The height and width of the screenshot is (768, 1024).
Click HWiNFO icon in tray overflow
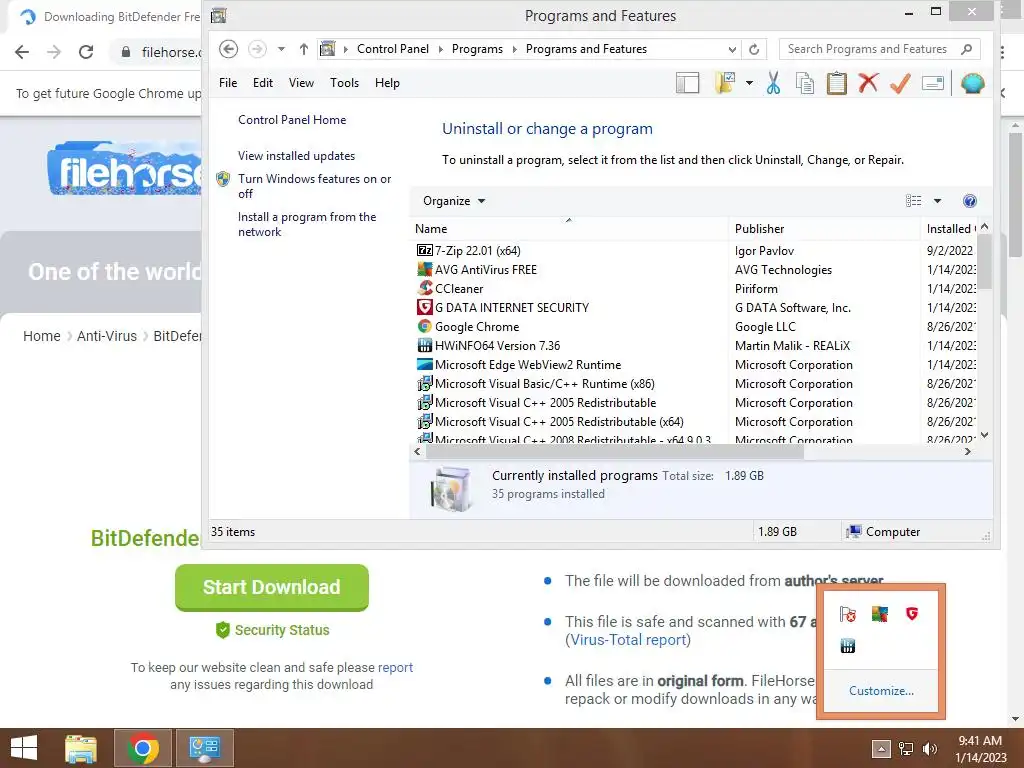(848, 646)
